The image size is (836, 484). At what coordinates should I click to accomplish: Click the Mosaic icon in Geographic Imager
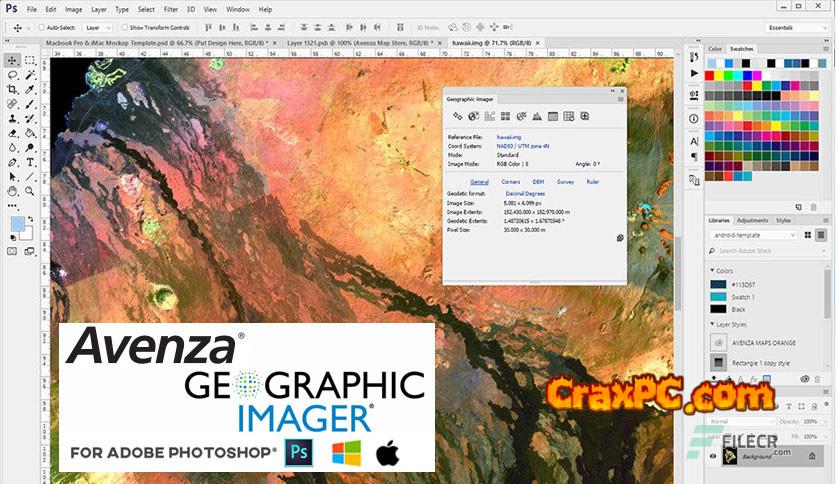click(505, 117)
